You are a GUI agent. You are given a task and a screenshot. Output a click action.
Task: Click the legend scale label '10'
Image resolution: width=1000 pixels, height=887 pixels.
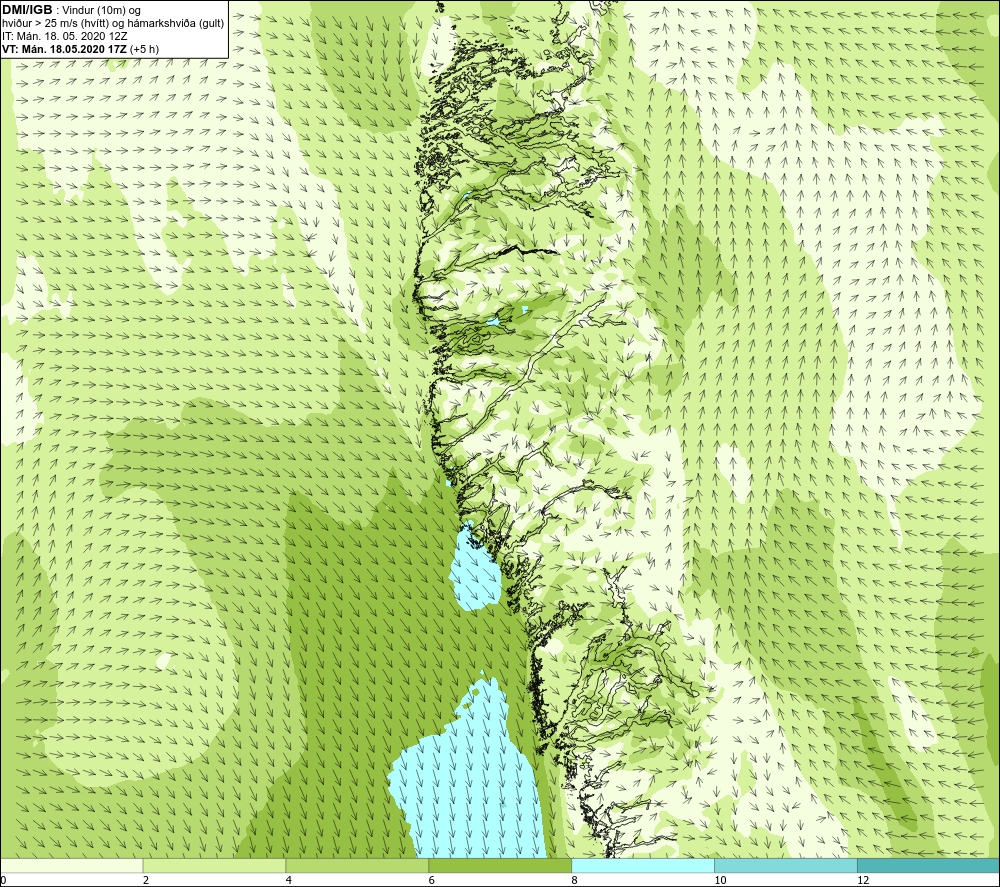tap(720, 880)
